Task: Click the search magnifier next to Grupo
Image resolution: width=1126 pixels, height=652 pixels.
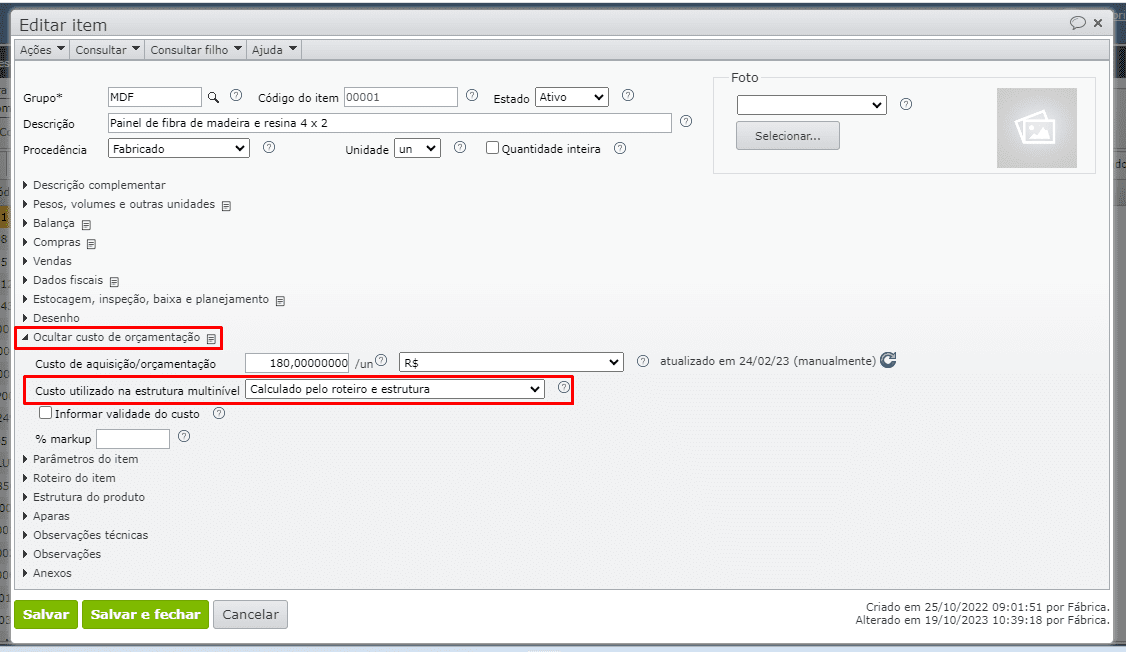Action: pos(213,97)
